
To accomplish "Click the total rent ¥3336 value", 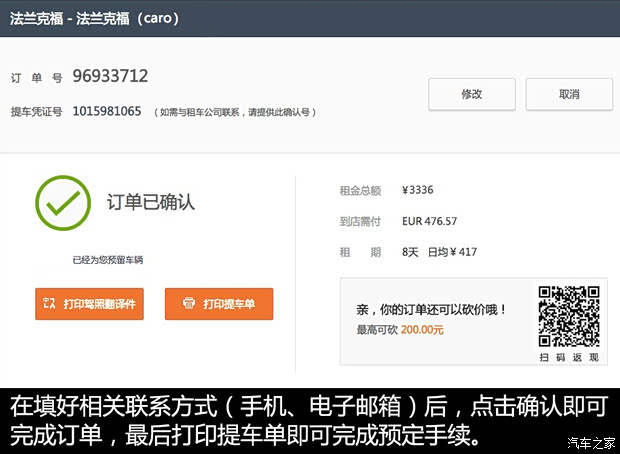I will pyautogui.click(x=418, y=190).
